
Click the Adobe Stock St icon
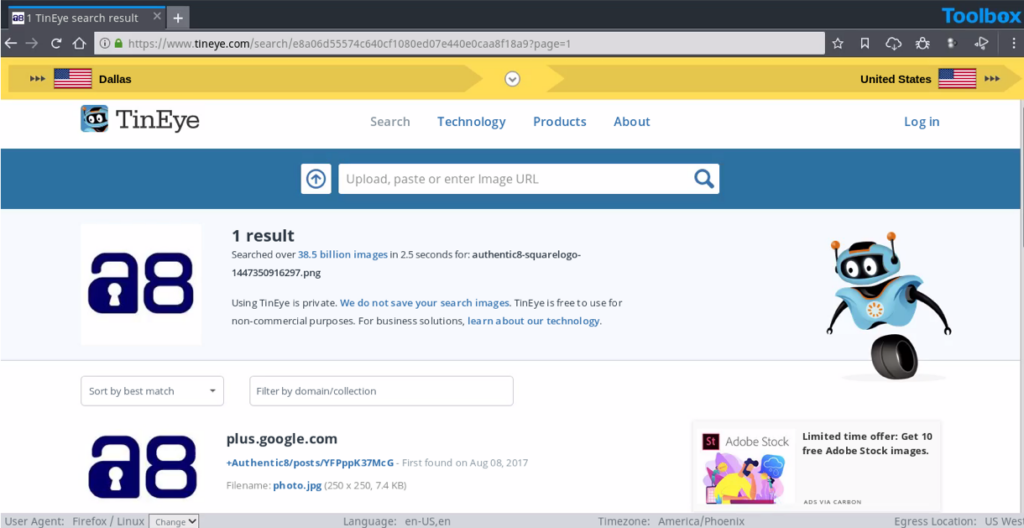[x=710, y=442]
